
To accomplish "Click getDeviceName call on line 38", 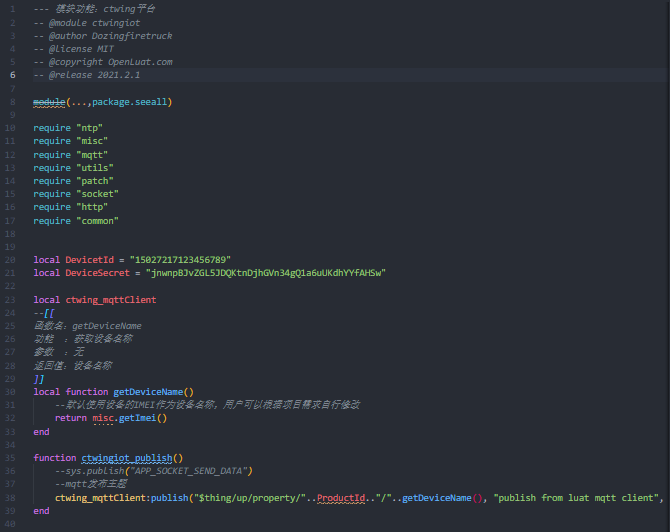I will click(x=437, y=498).
